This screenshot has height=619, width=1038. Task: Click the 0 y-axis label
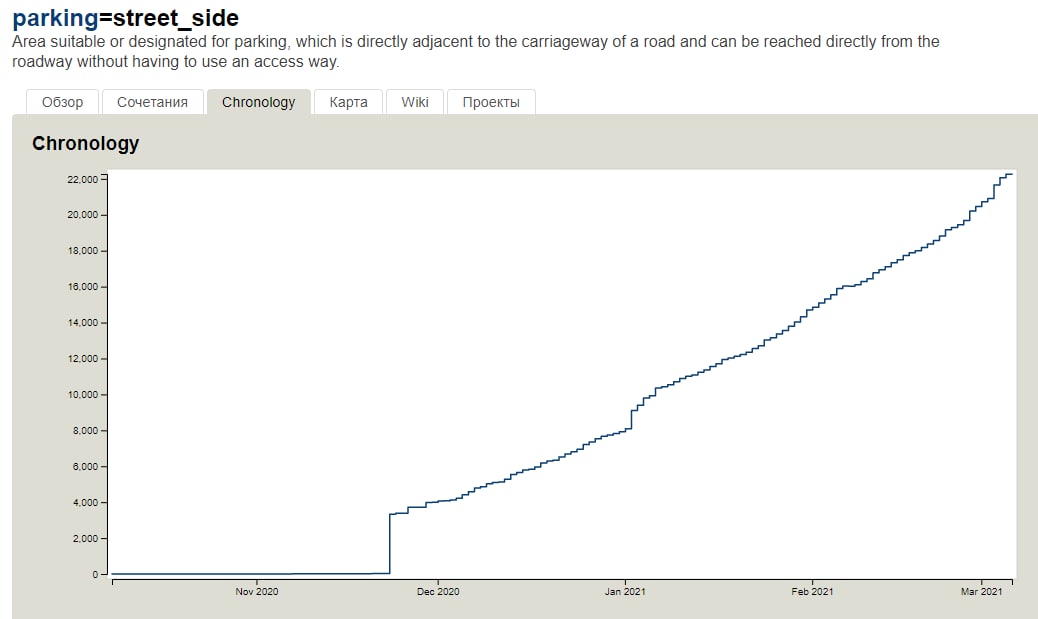click(x=94, y=575)
